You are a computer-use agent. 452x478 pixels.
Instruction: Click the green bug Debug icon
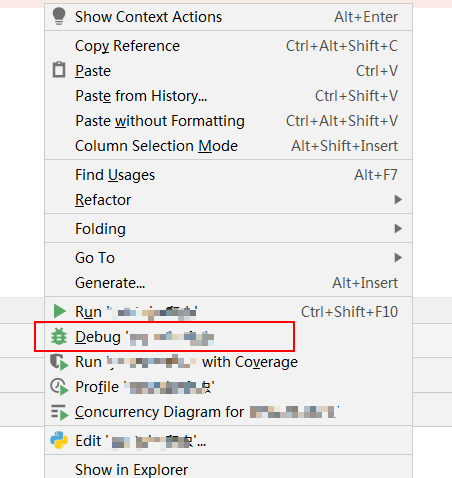(x=59, y=336)
